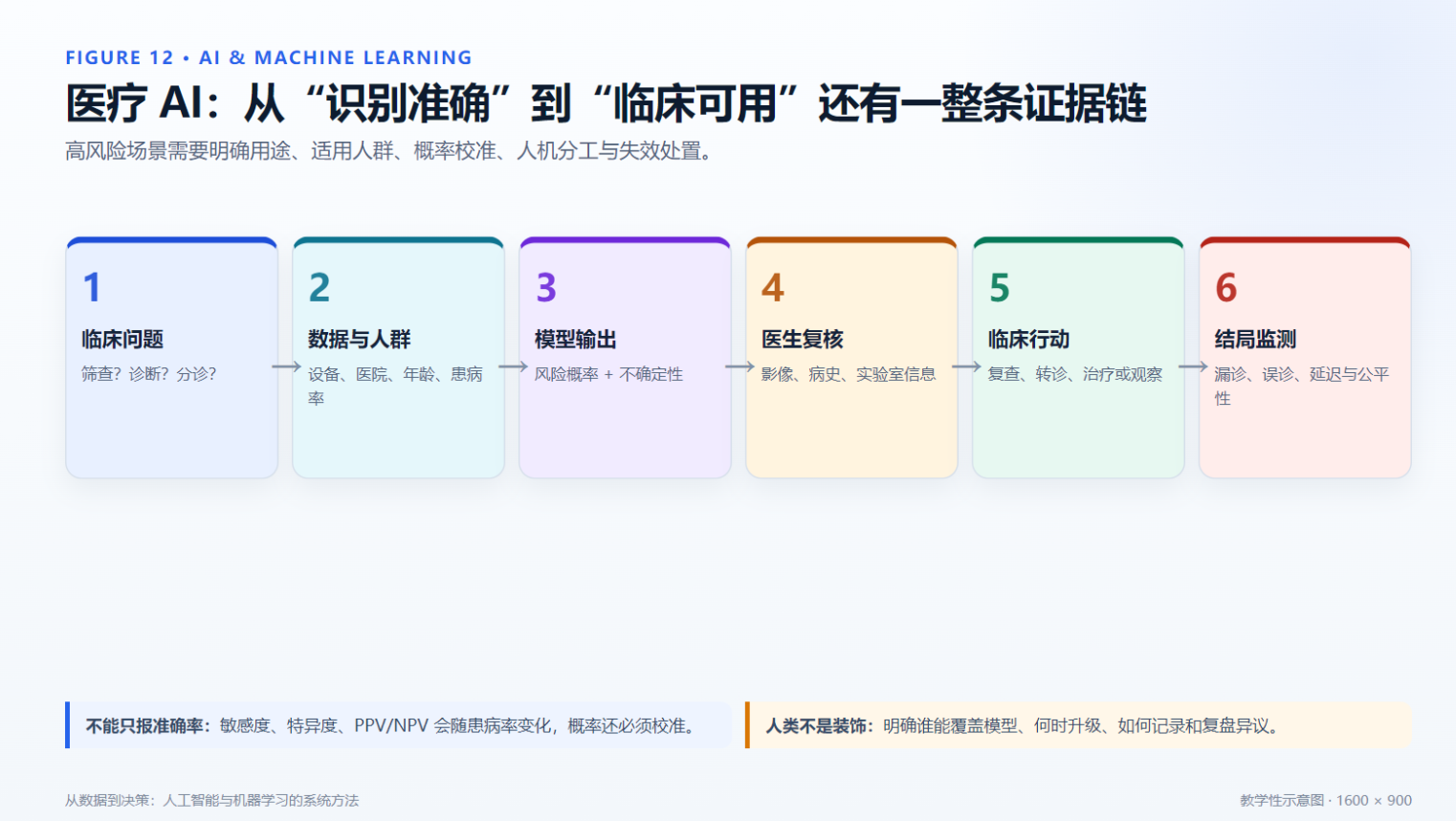Click the '临床问题' card heading
This screenshot has height=821, width=1456.
(x=122, y=339)
